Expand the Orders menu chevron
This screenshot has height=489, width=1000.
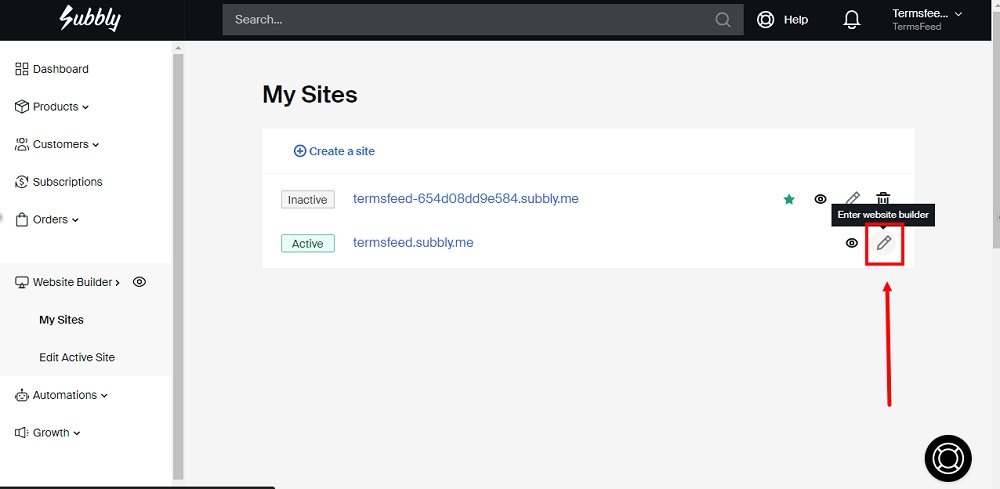pyautogui.click(x=75, y=220)
